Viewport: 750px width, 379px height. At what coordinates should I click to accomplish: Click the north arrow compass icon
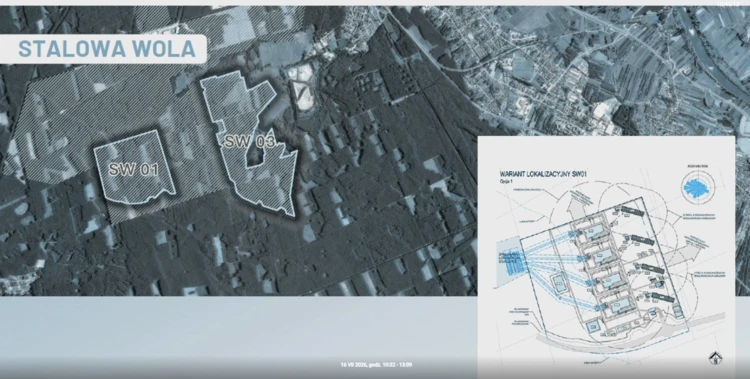[716, 358]
